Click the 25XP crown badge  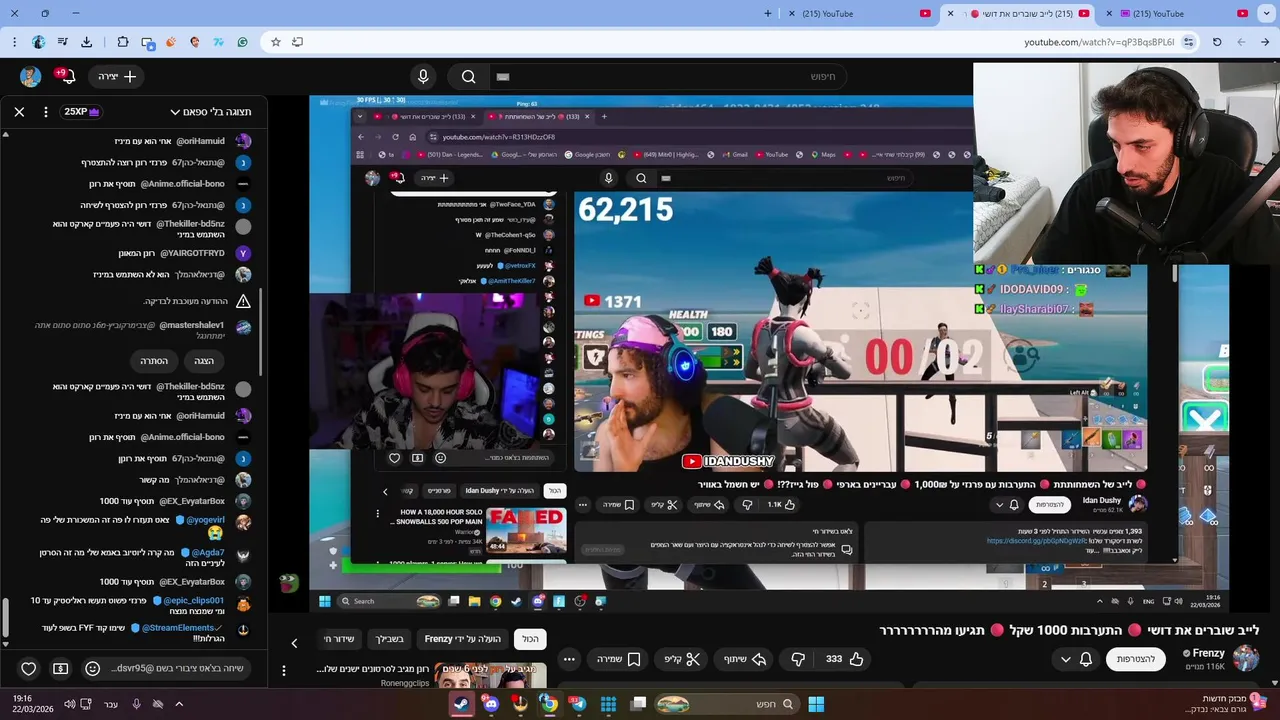click(x=82, y=112)
